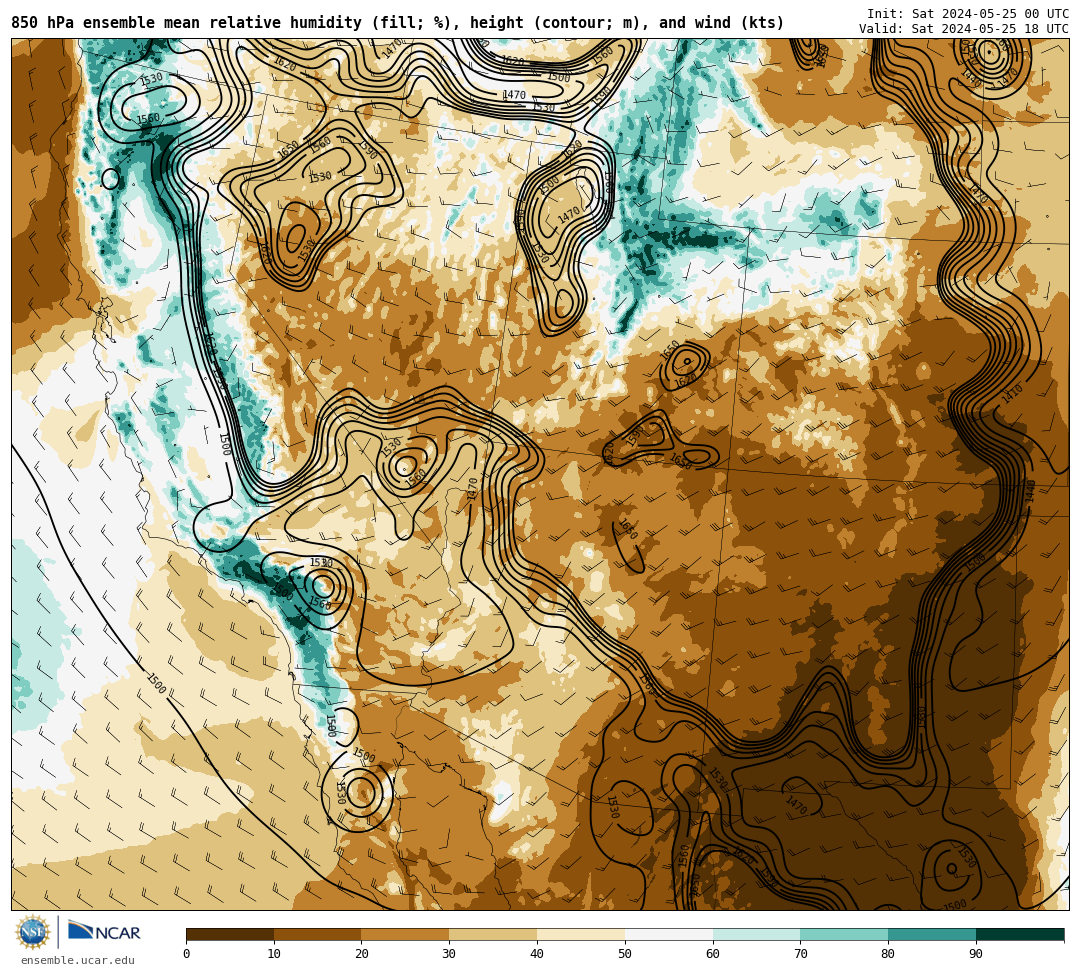Open the ensemble.ucar.edu text link

(x=78, y=960)
